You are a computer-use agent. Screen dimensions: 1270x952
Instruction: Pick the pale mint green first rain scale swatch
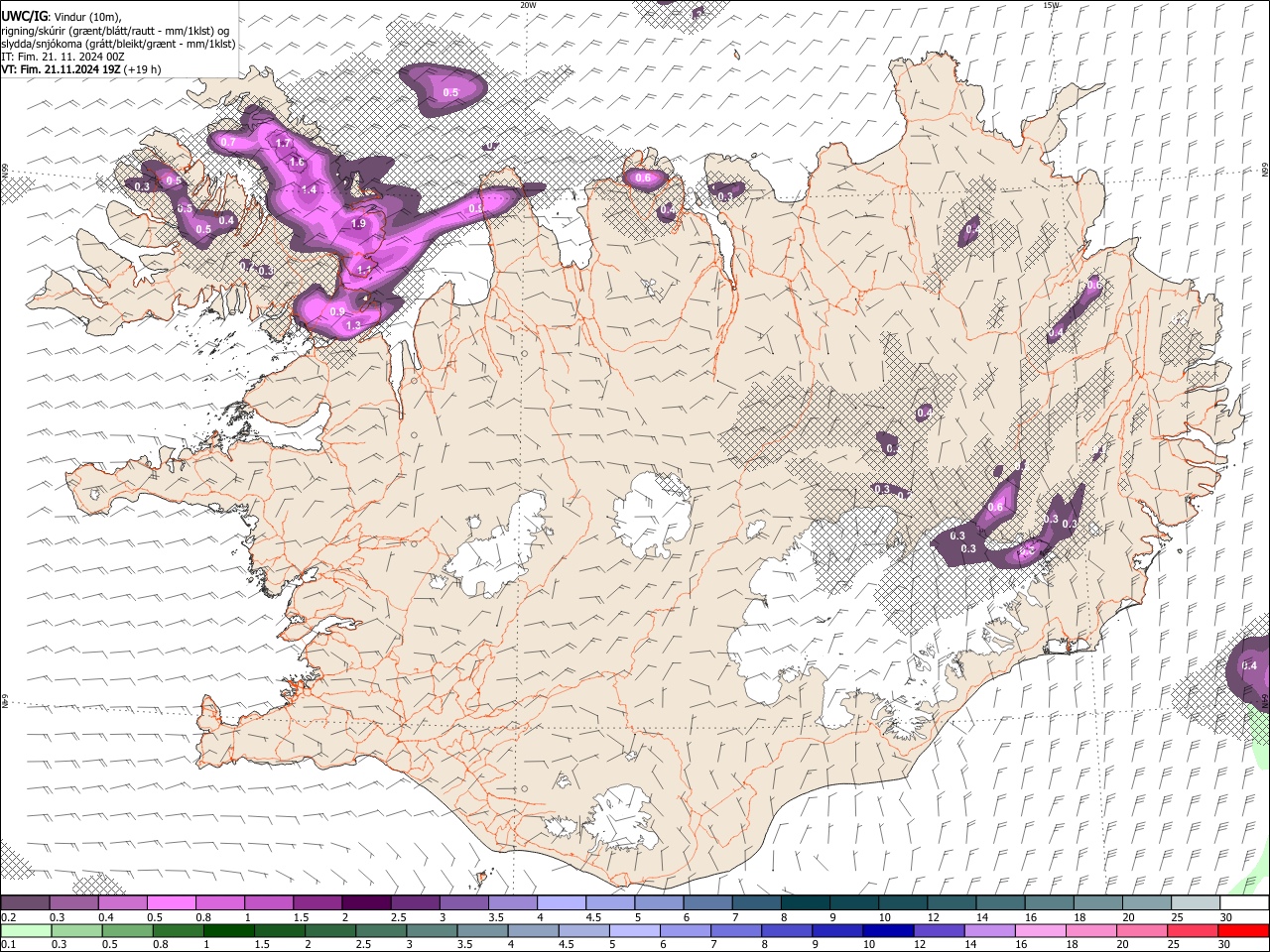click(x=26, y=931)
